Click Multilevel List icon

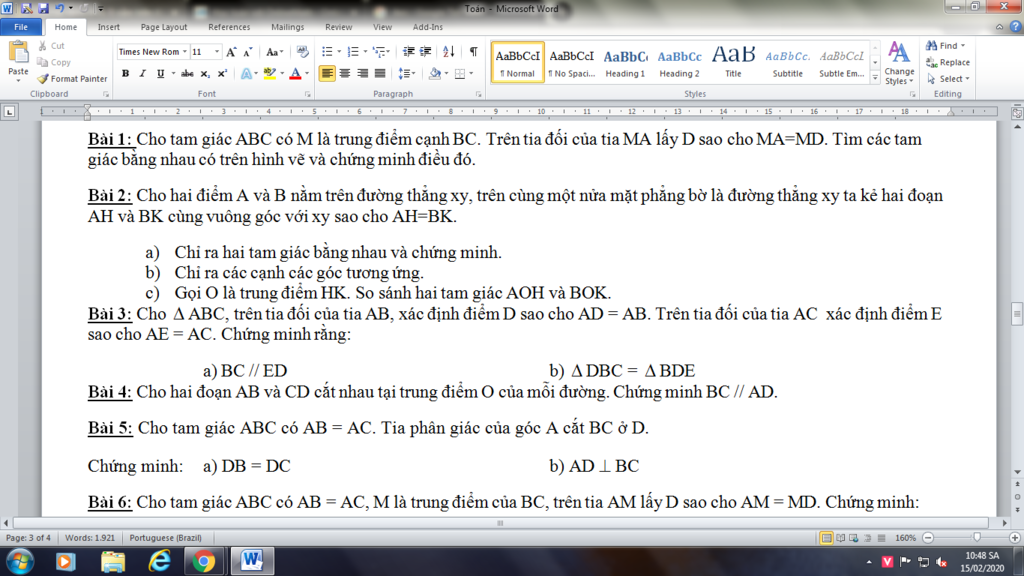[379, 52]
